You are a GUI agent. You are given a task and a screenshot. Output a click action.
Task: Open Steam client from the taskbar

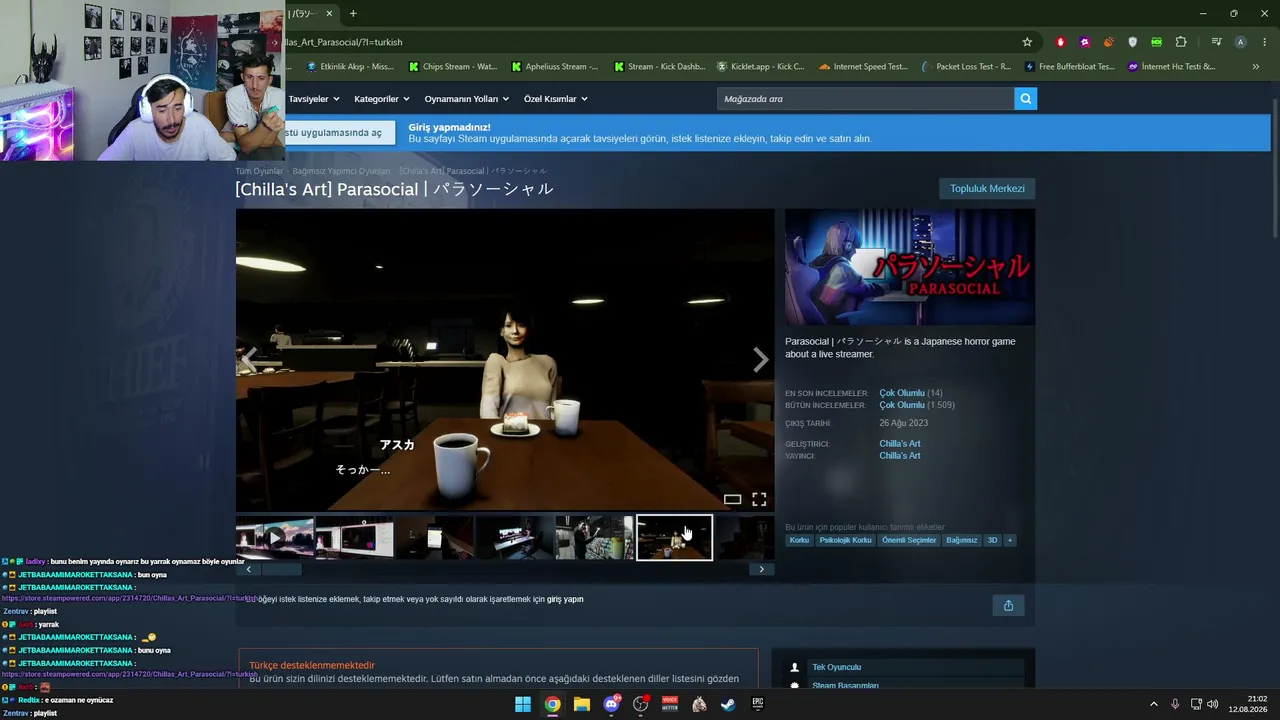tap(728, 704)
